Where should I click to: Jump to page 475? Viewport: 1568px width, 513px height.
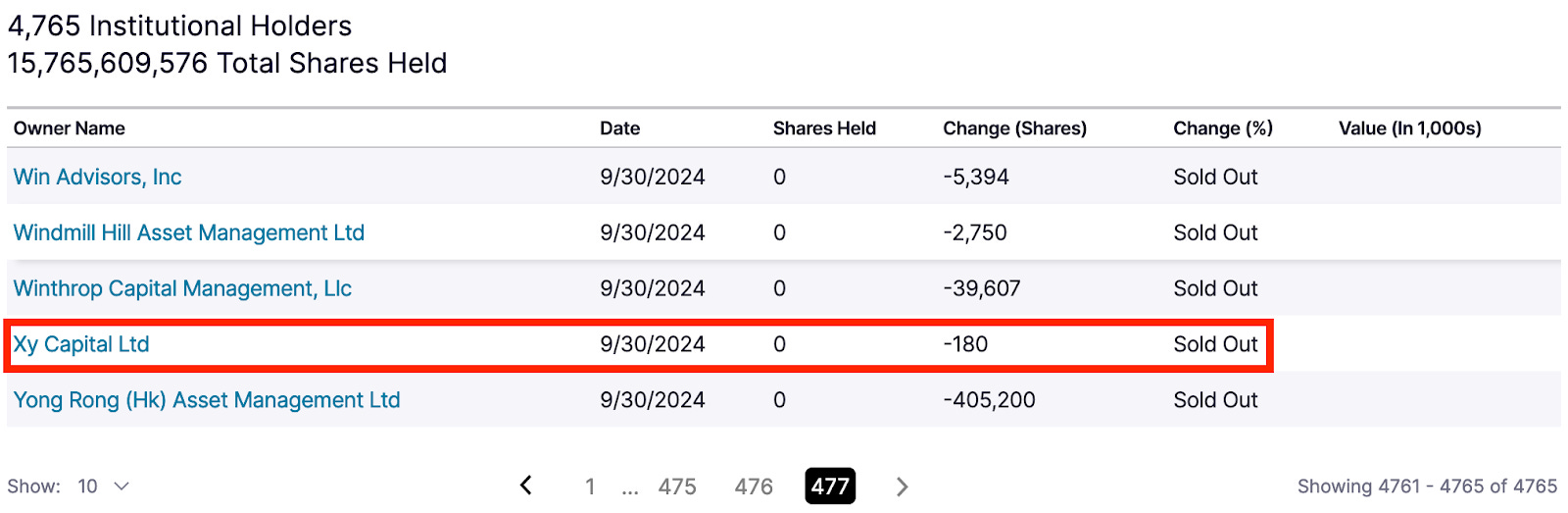coord(677,487)
